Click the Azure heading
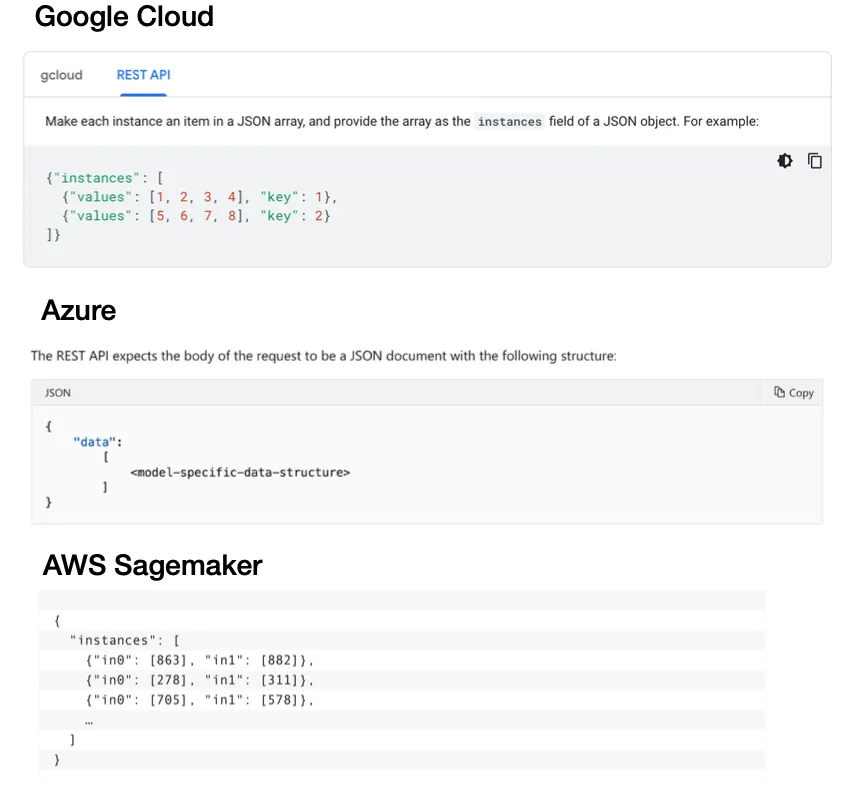 (78, 310)
